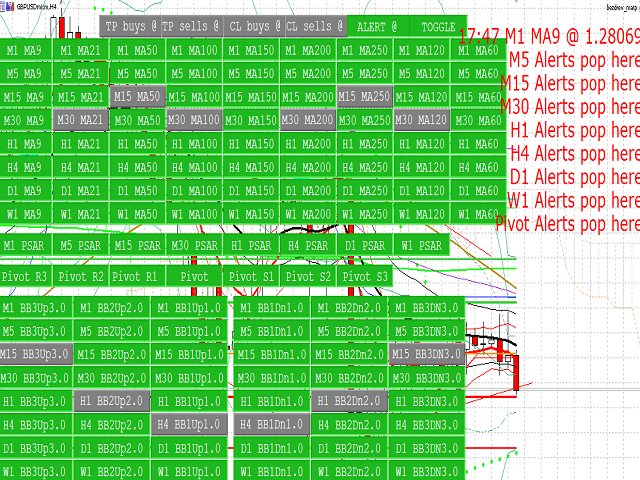Viewport: 640px width, 480px height.
Task: Toggle the grey H4 BB1Up1.0 button
Action: (189, 424)
